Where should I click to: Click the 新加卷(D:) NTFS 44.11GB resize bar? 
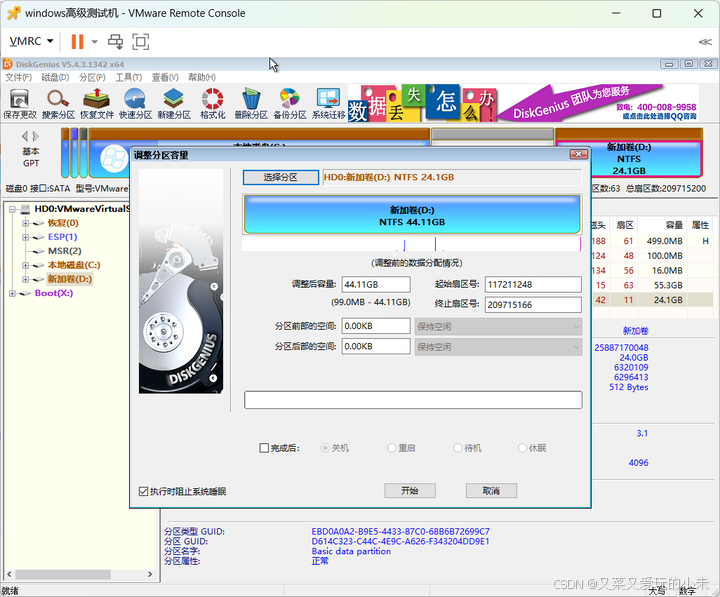tap(412, 214)
